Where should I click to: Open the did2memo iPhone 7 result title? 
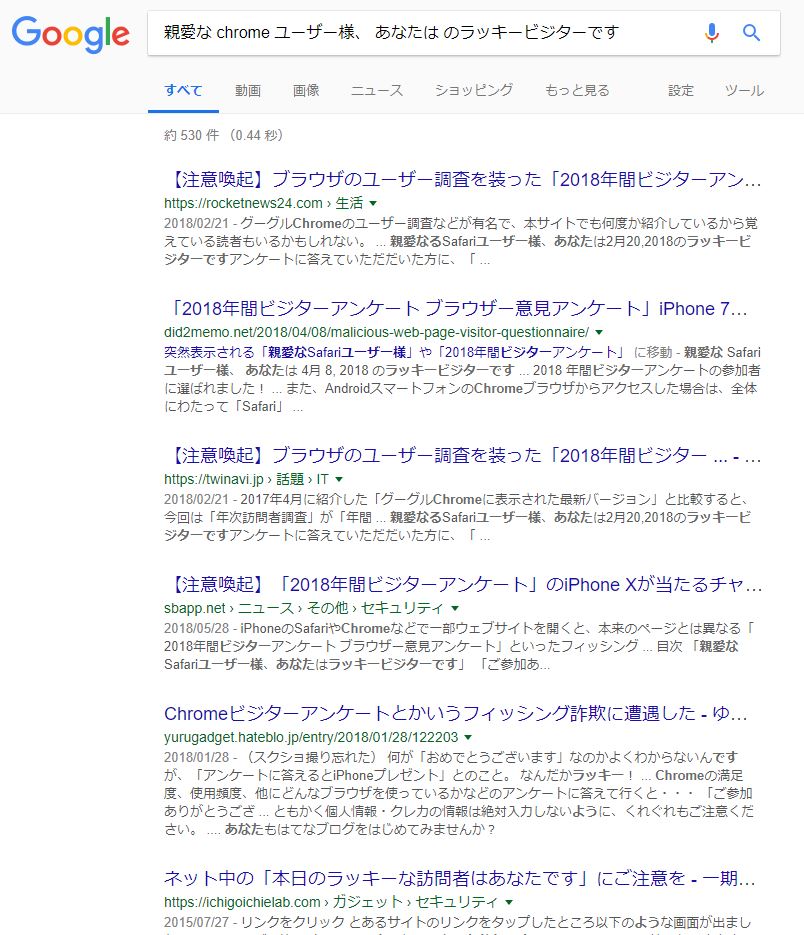pyautogui.click(x=456, y=308)
